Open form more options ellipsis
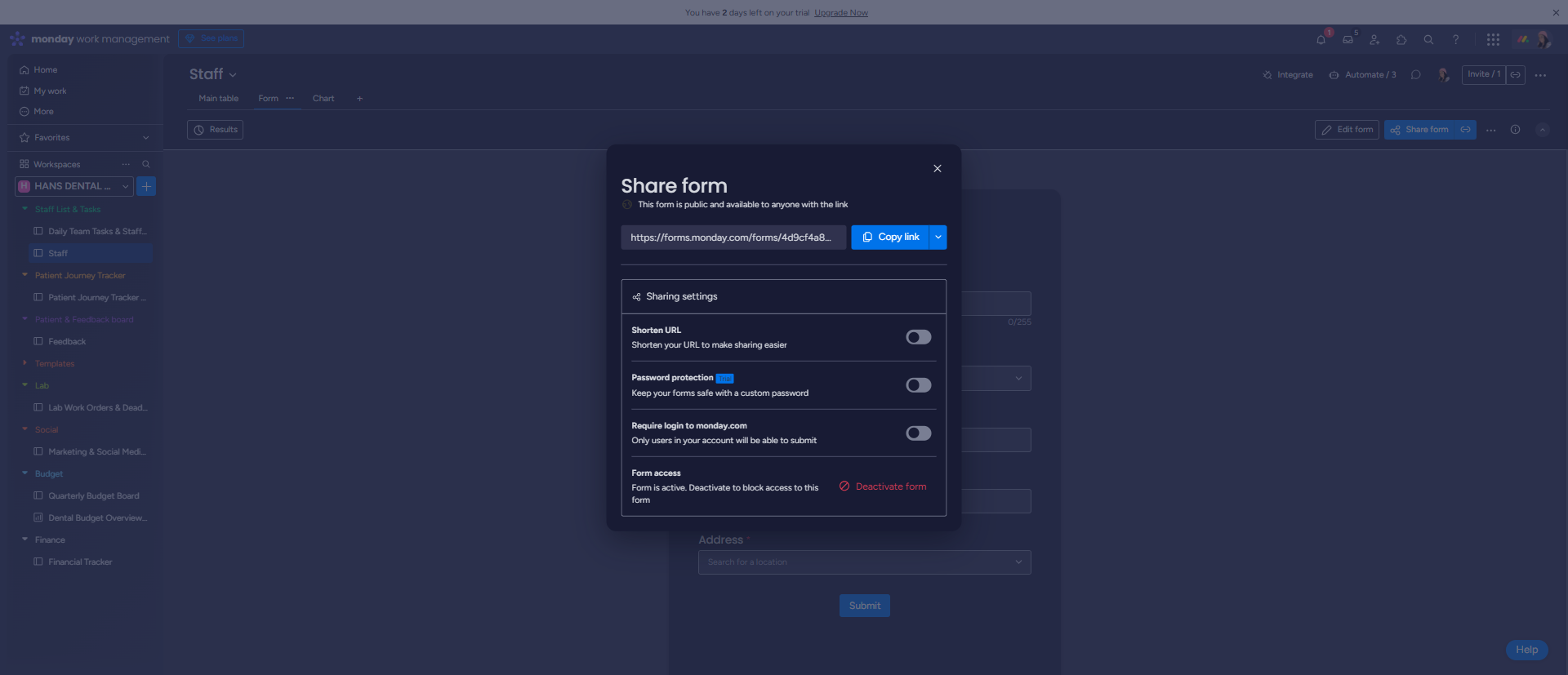This screenshot has height=675, width=1568. (x=1491, y=130)
